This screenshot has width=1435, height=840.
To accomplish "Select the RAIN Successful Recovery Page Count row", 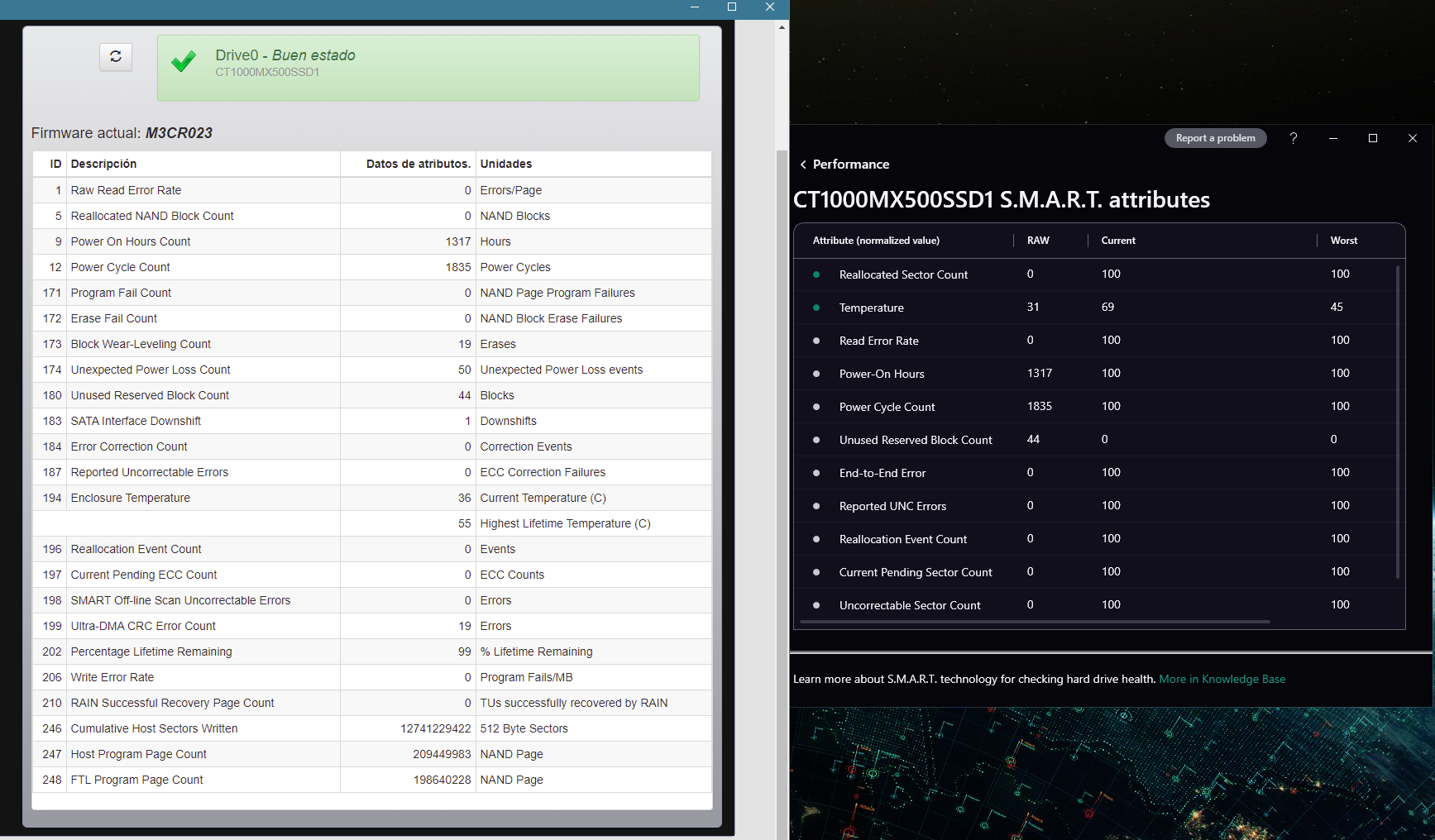I will [372, 703].
